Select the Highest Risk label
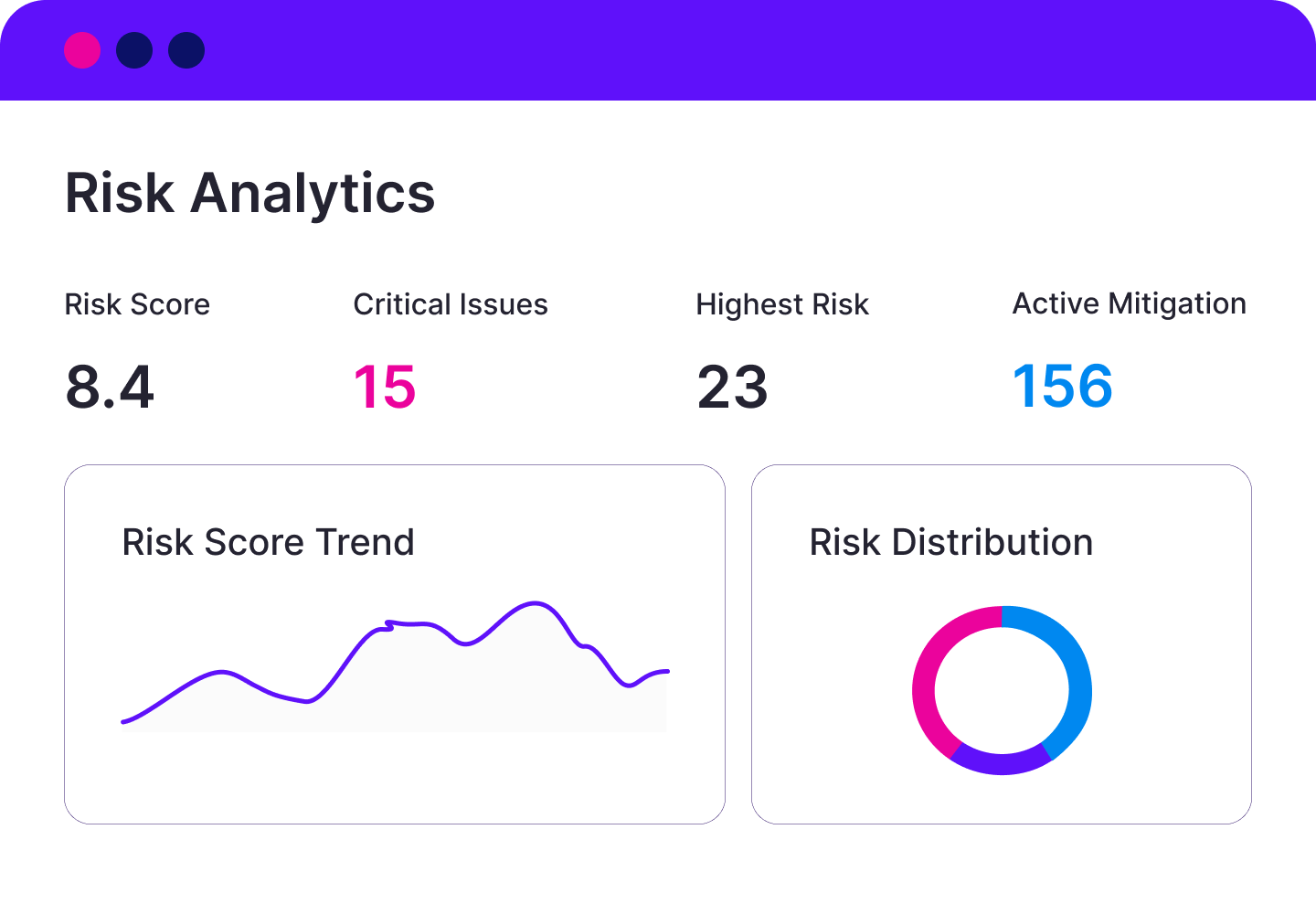Screen dimensions: 1316x904 (x=782, y=304)
